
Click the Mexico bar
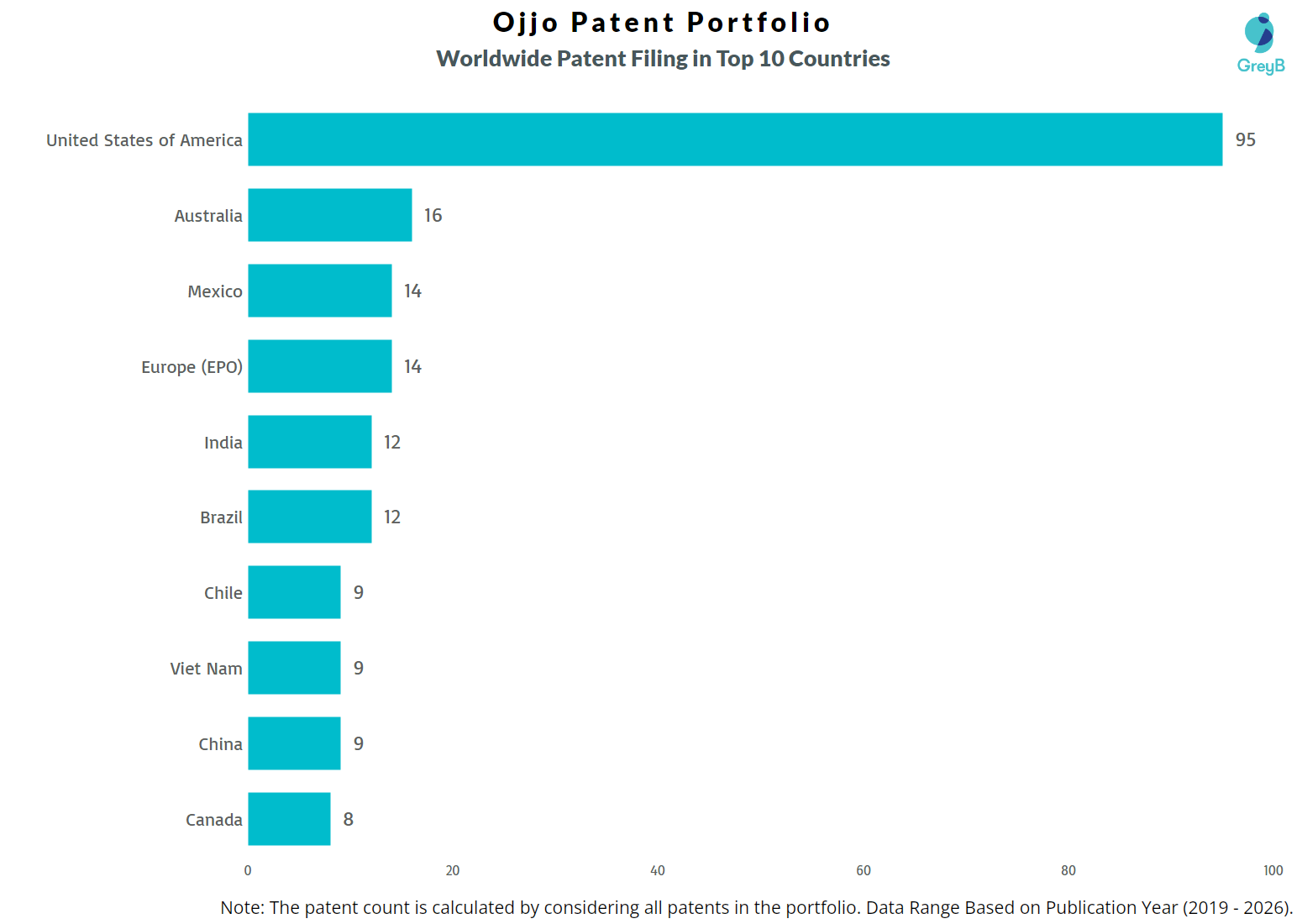coord(320,291)
